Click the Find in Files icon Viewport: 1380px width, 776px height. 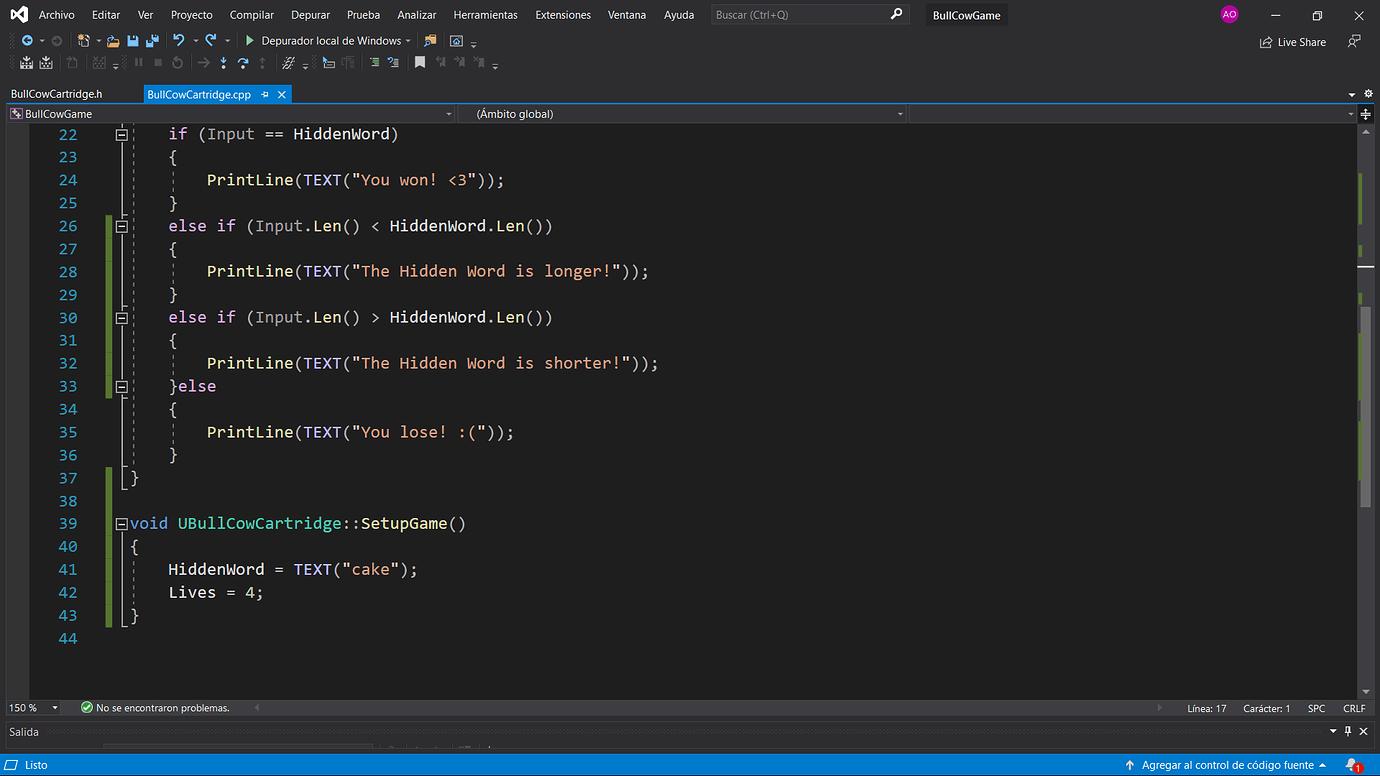(430, 41)
